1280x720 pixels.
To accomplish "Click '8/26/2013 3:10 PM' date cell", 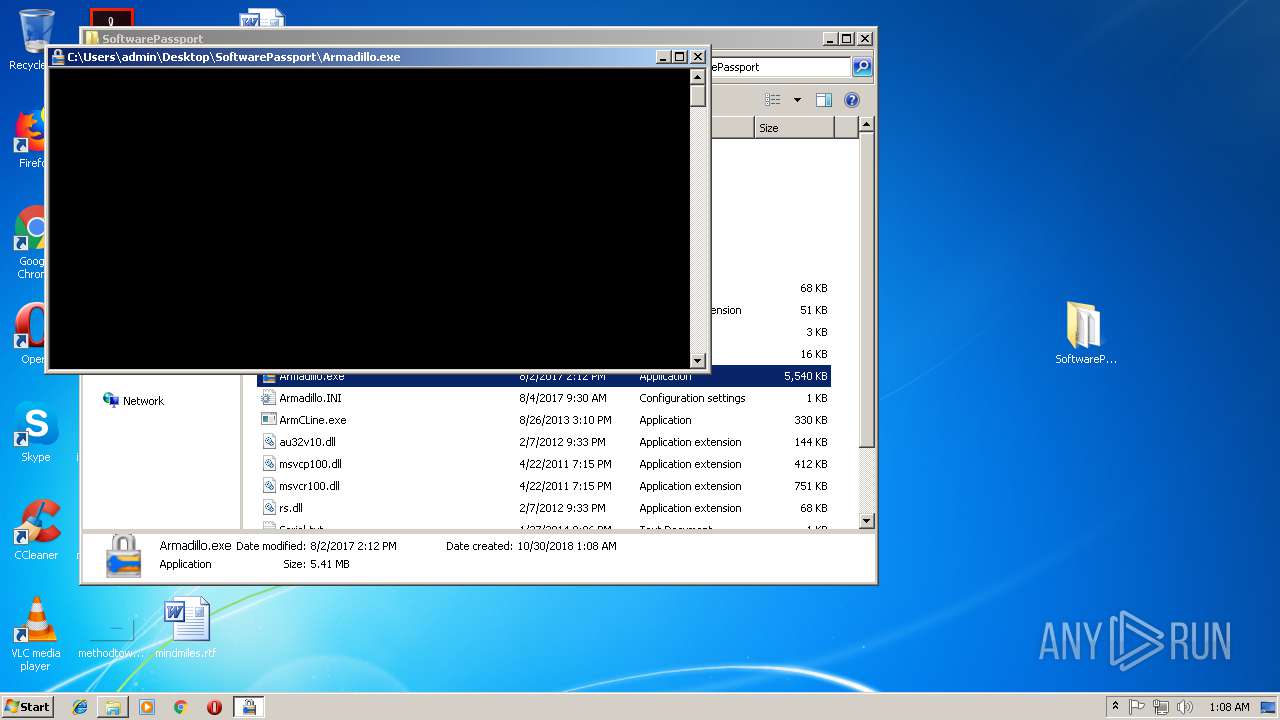I will click(565, 420).
